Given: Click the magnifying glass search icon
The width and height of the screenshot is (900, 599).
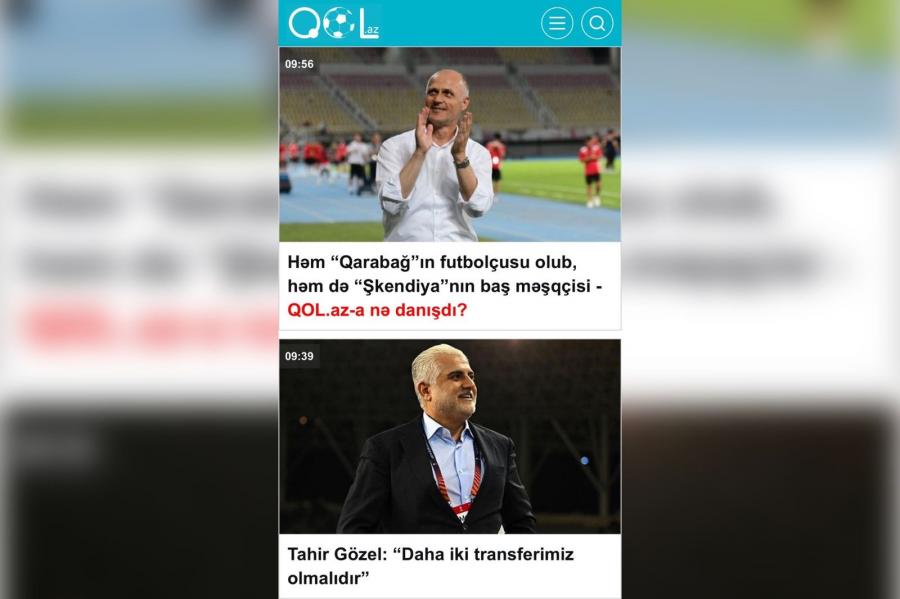Looking at the screenshot, I should click(x=597, y=23).
